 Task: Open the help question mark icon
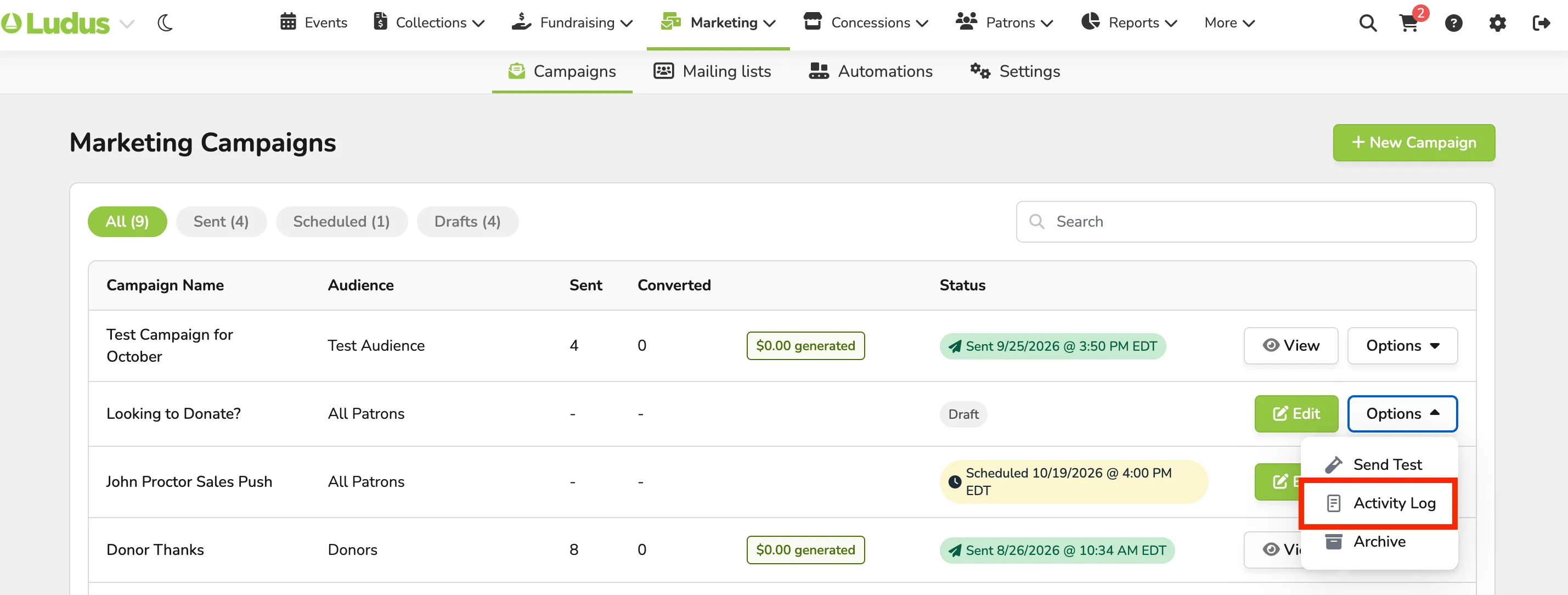(1453, 23)
